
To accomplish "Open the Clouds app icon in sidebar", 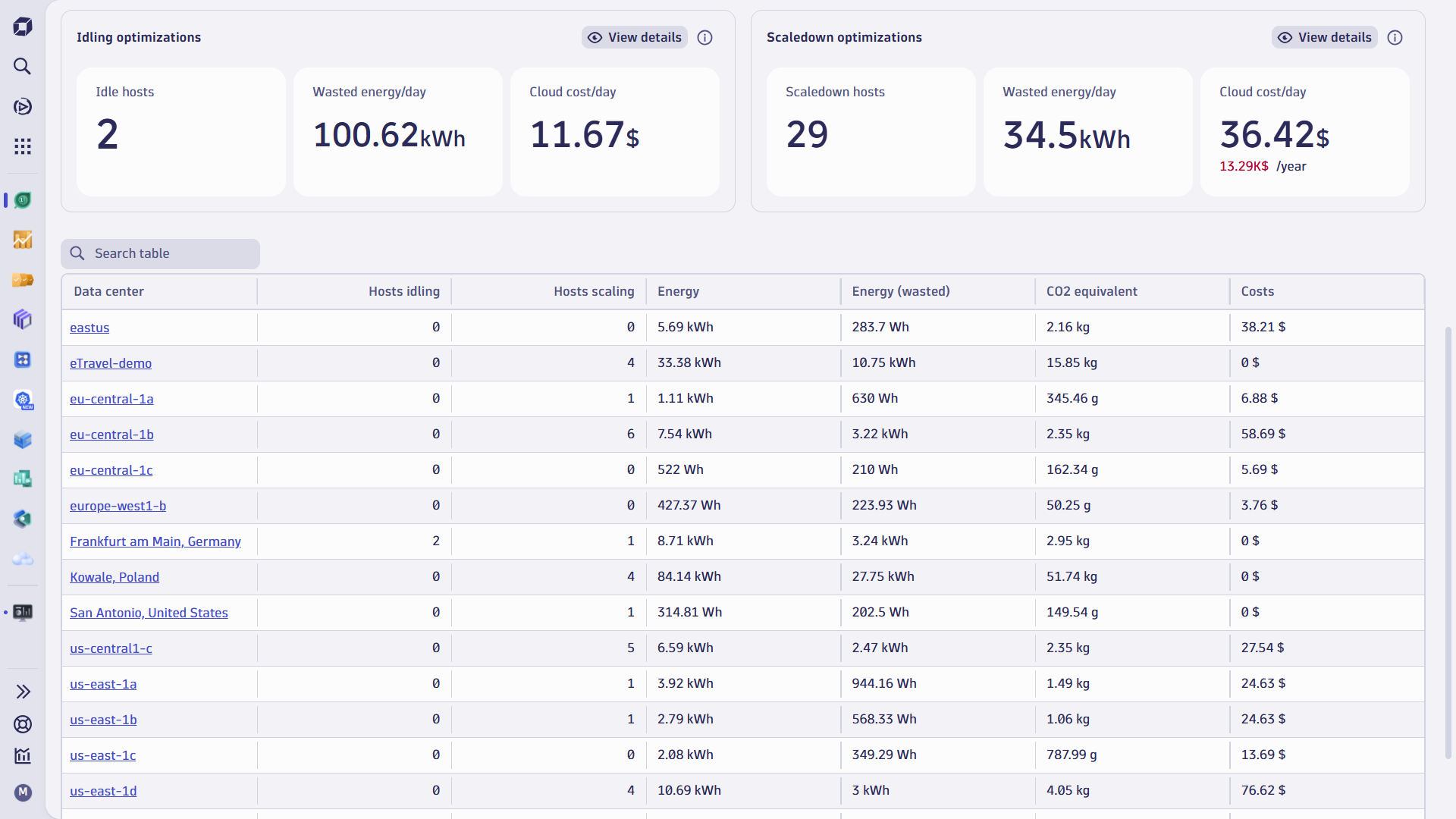I will 23,560.
